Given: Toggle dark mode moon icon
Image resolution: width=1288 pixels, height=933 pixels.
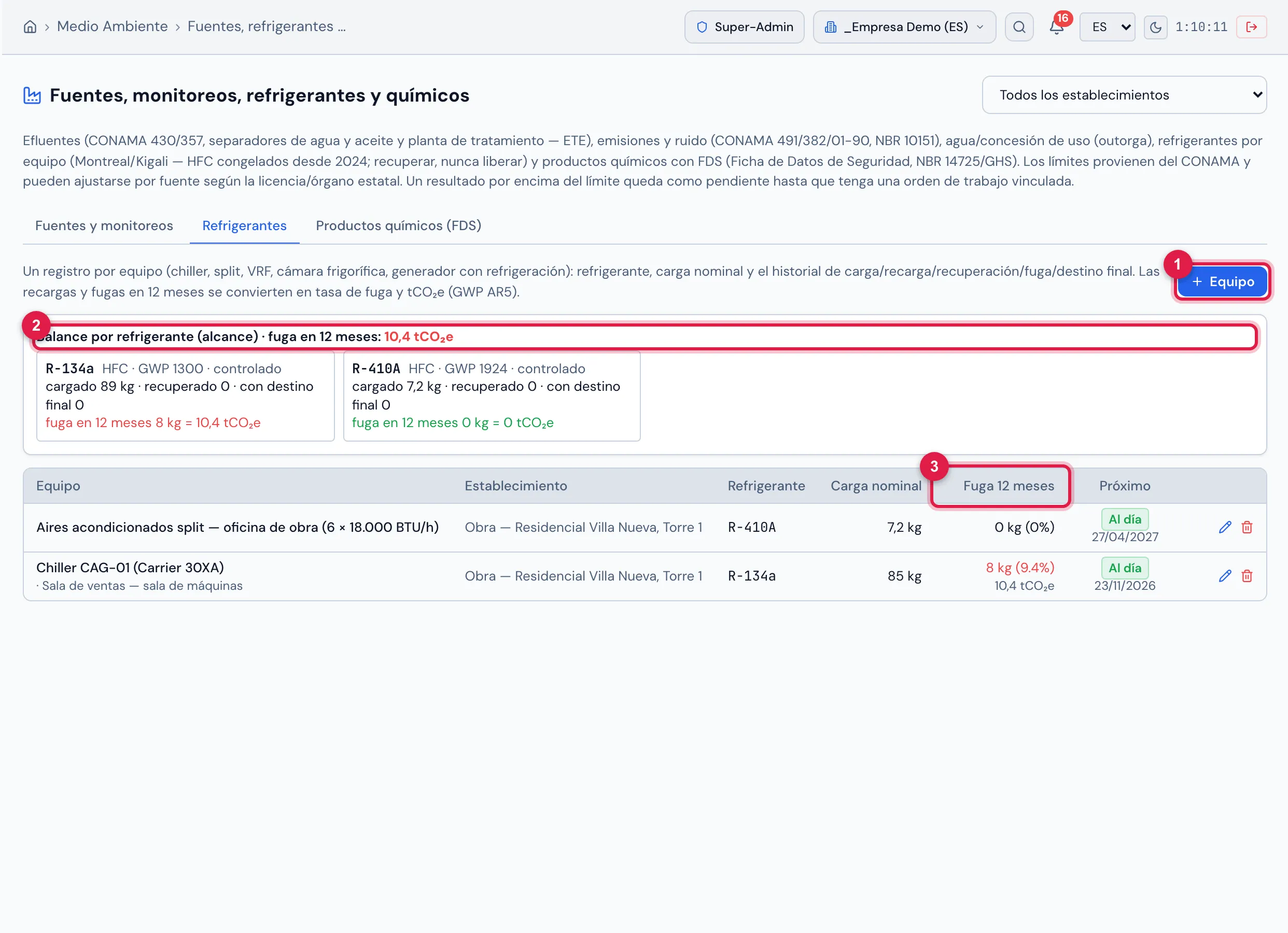Looking at the screenshot, I should [x=1155, y=26].
